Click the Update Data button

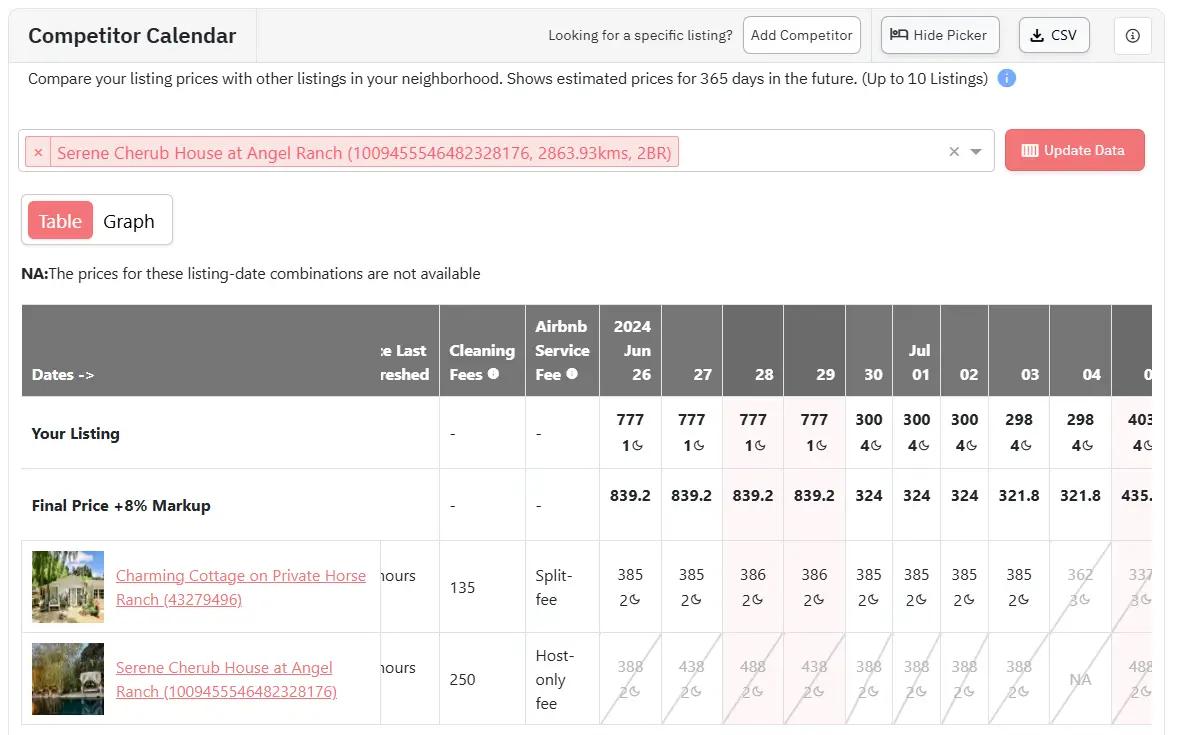point(1074,150)
